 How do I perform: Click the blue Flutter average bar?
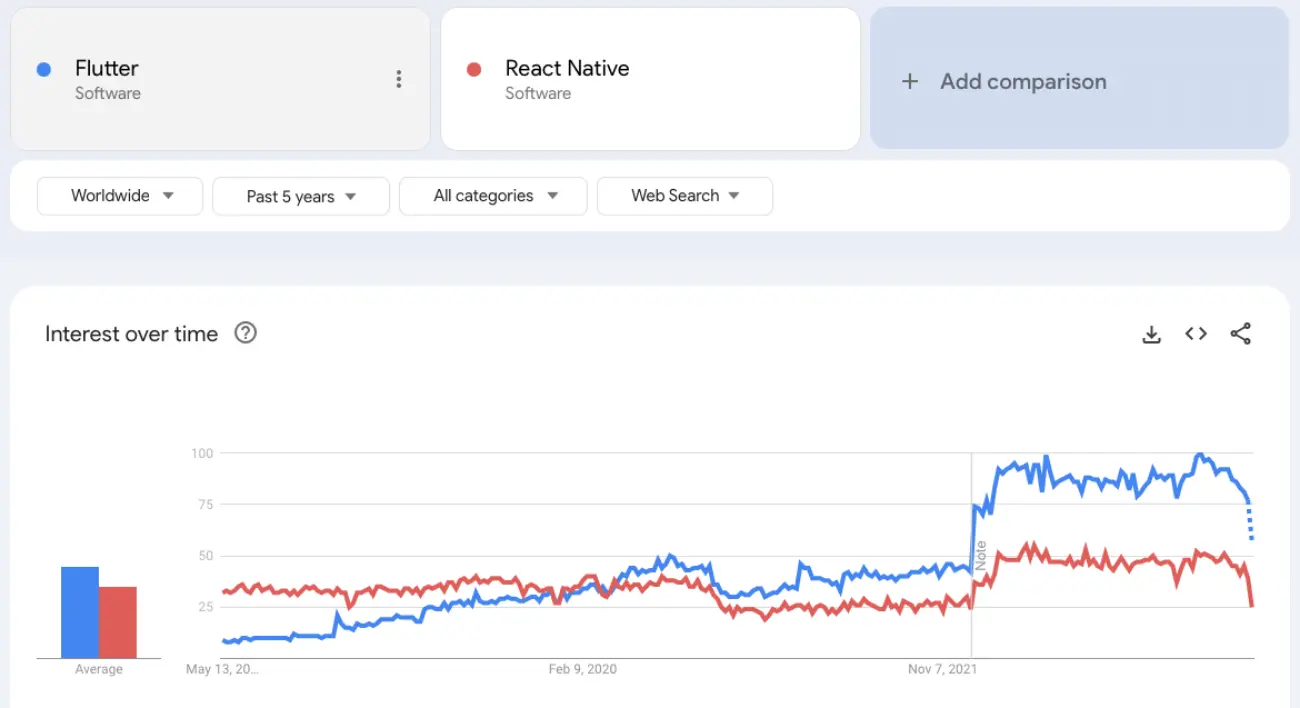coord(80,612)
